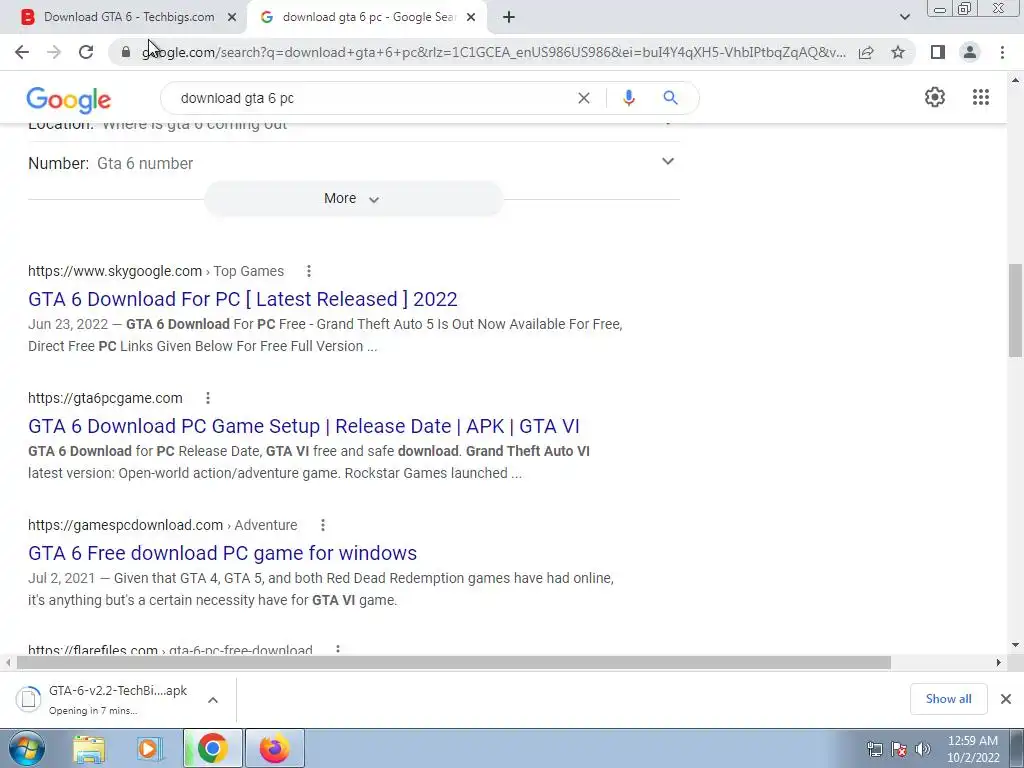Open the network tray icon
1024x768 pixels.
tap(874, 749)
